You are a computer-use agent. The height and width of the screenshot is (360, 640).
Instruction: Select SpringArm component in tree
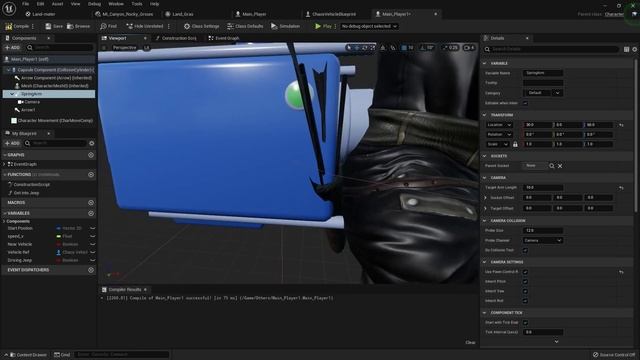(49, 94)
